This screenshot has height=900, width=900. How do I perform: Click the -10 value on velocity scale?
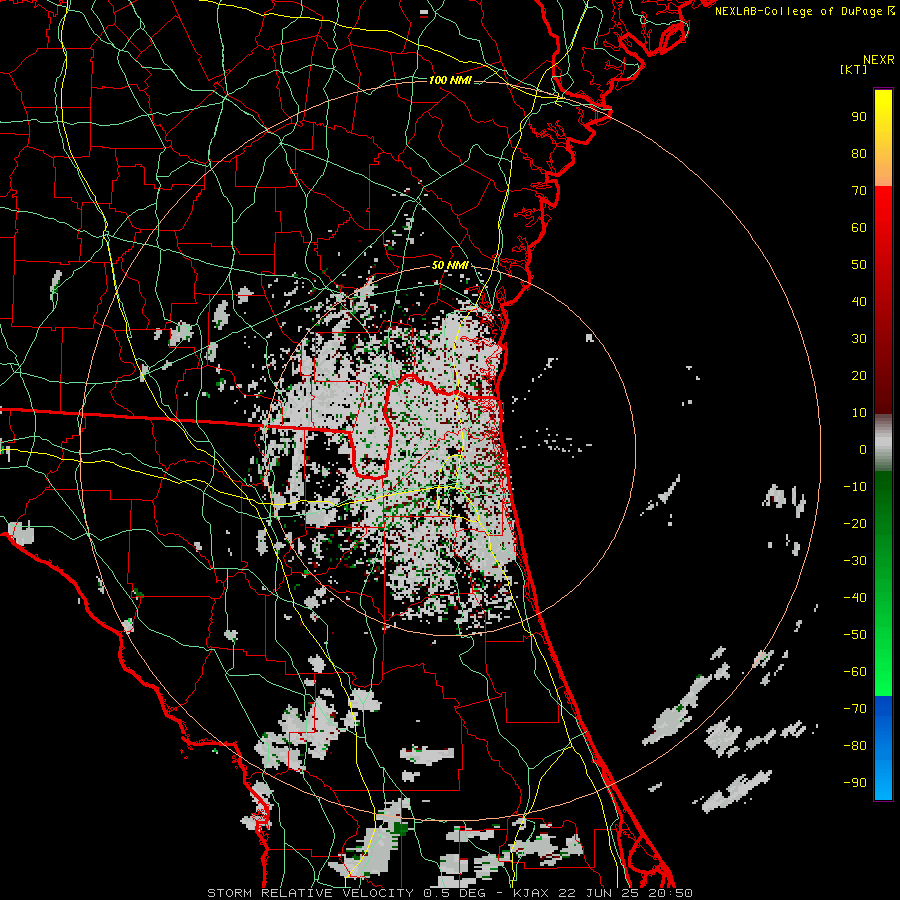(x=855, y=487)
